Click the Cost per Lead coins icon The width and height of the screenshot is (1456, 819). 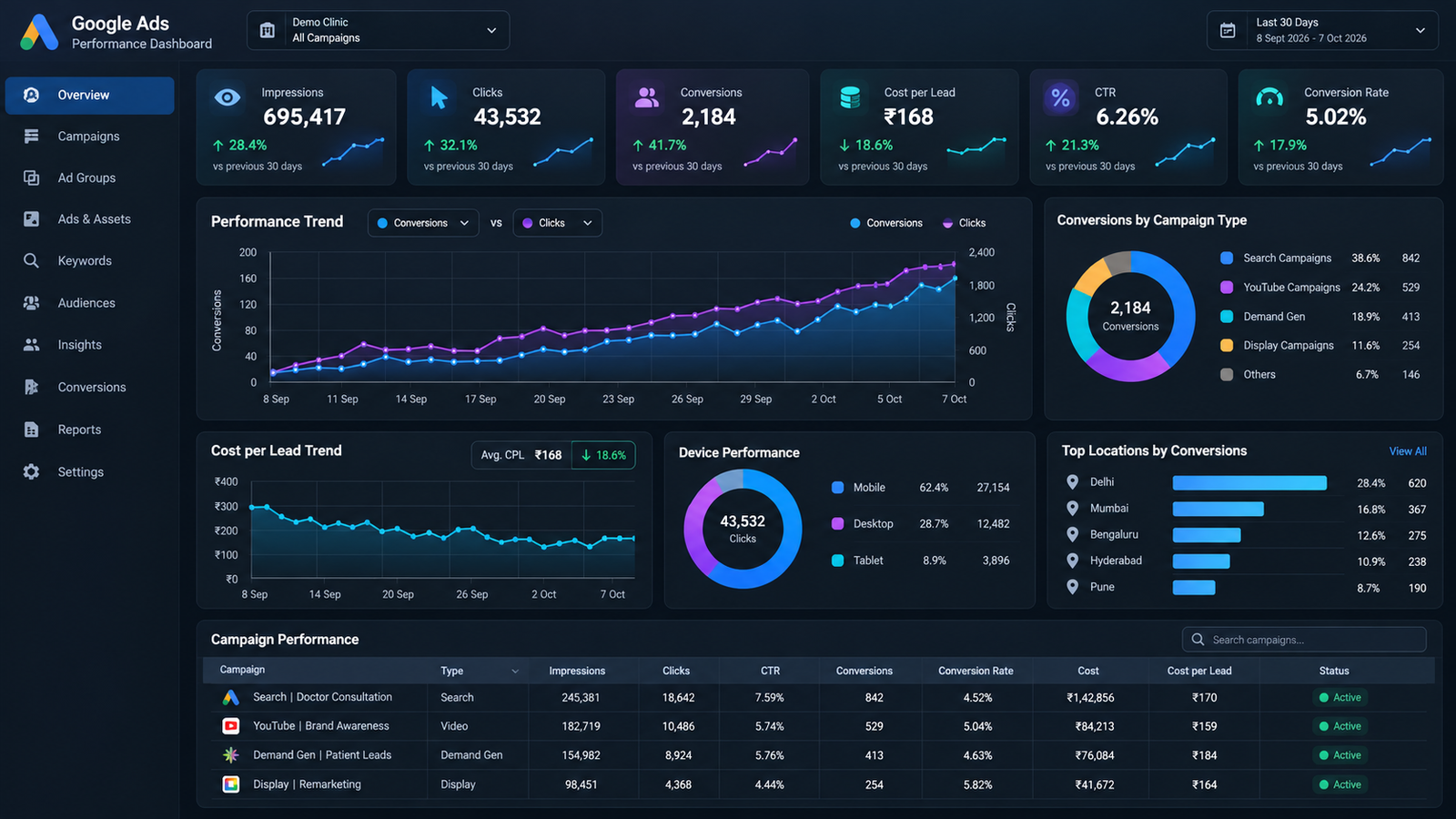pyautogui.click(x=850, y=97)
